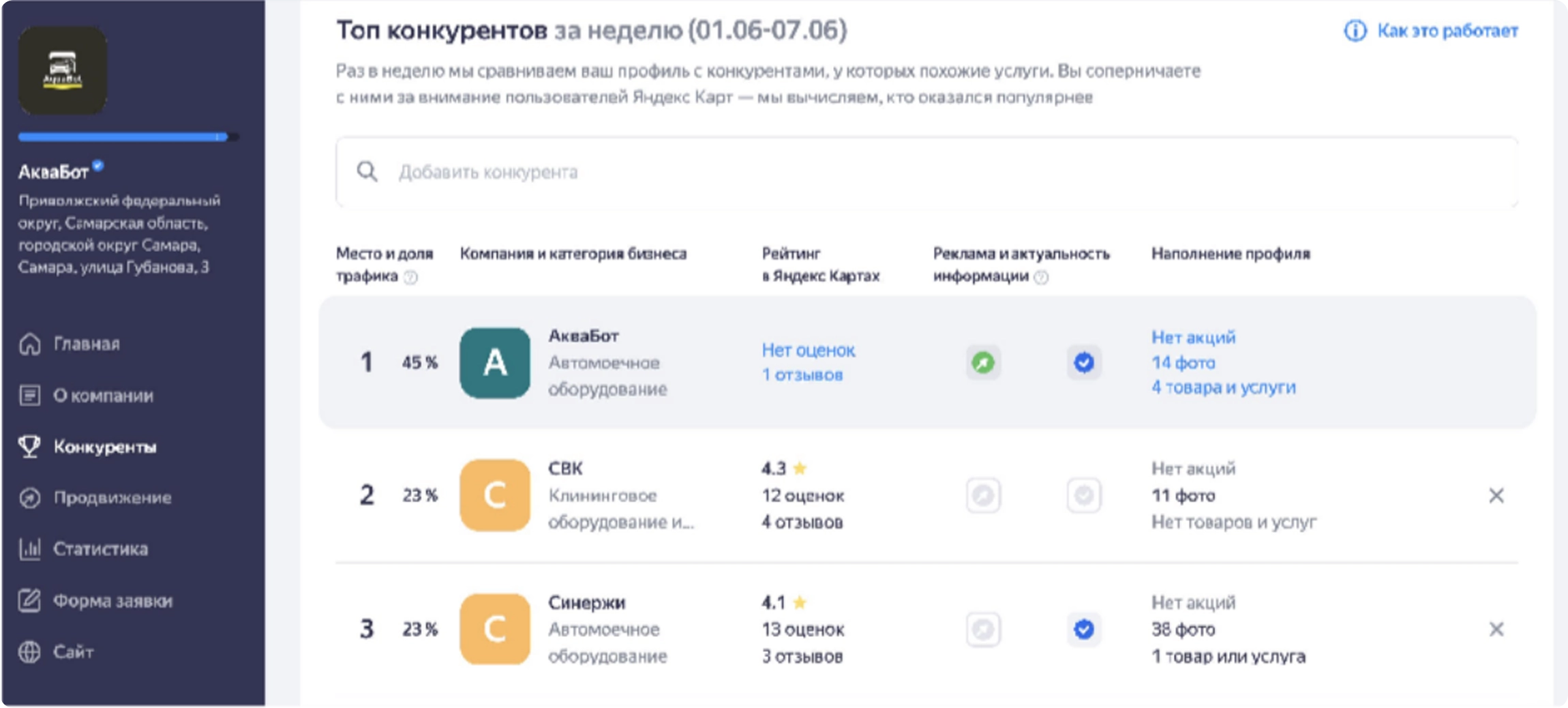Click the Синержи orange avatar

click(495, 629)
